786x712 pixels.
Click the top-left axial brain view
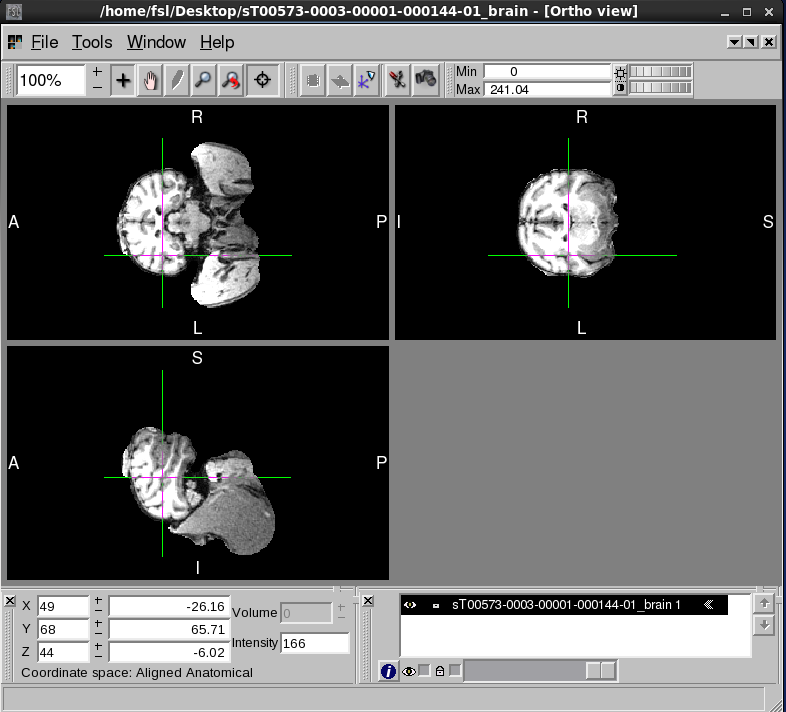[198, 222]
